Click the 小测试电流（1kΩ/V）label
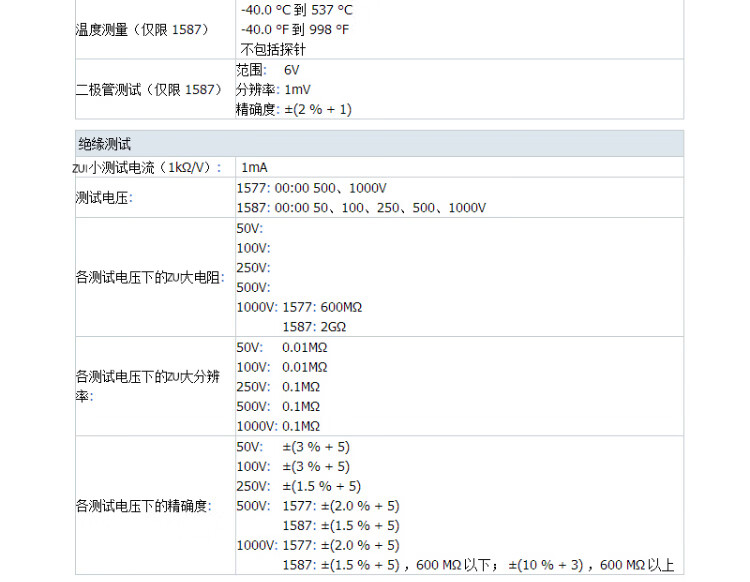This screenshot has width=750, height=582. pos(147,168)
